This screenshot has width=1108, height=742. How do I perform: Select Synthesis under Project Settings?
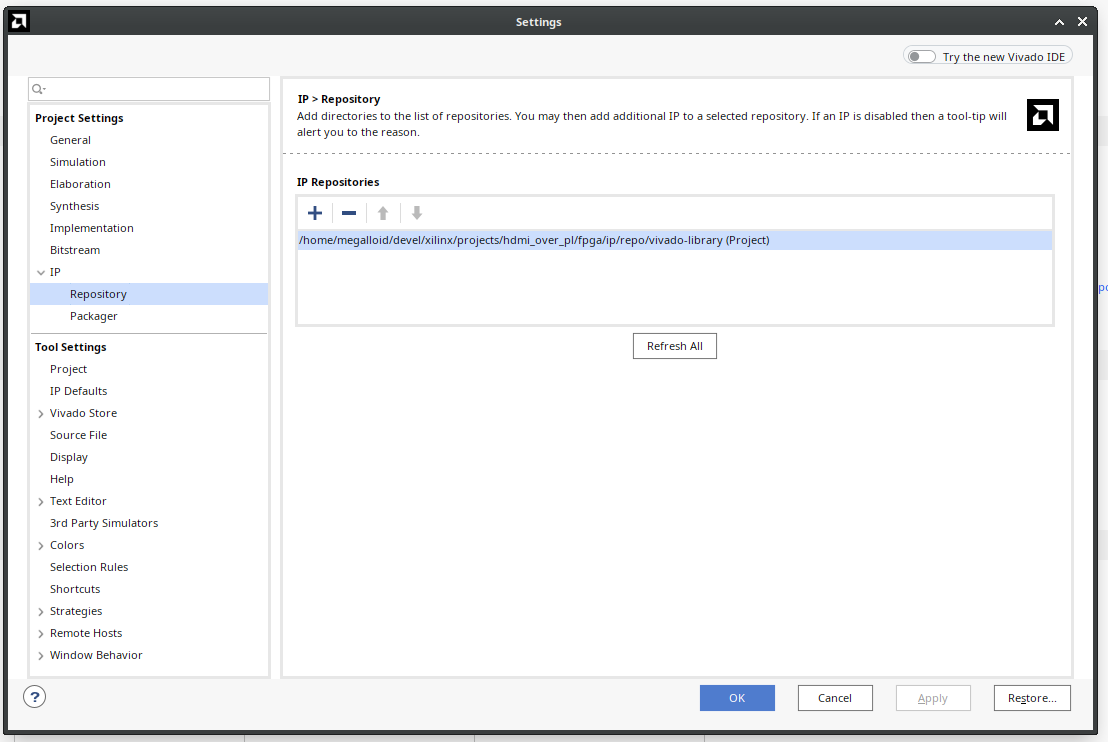point(74,206)
